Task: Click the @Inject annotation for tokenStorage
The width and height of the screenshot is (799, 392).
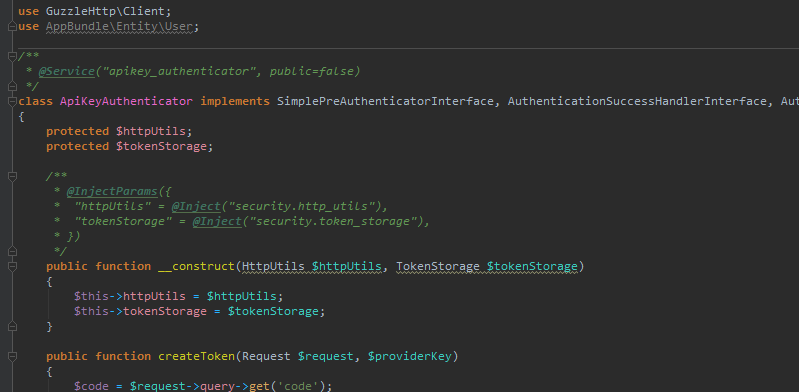Action: [217, 222]
